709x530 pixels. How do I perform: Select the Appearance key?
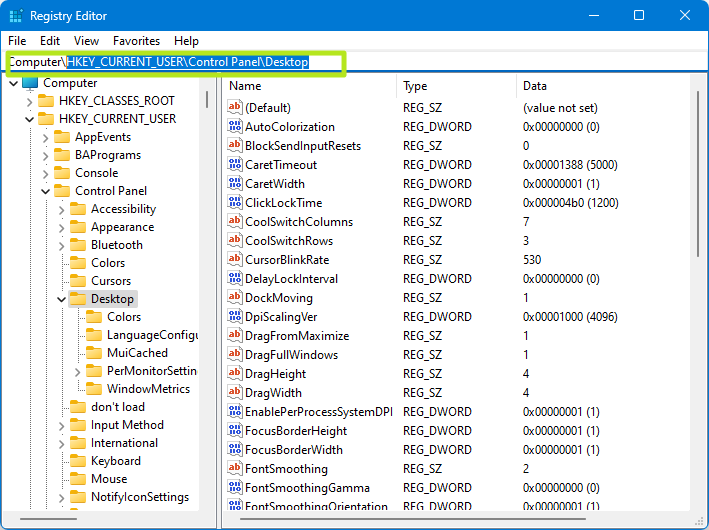click(x=123, y=227)
